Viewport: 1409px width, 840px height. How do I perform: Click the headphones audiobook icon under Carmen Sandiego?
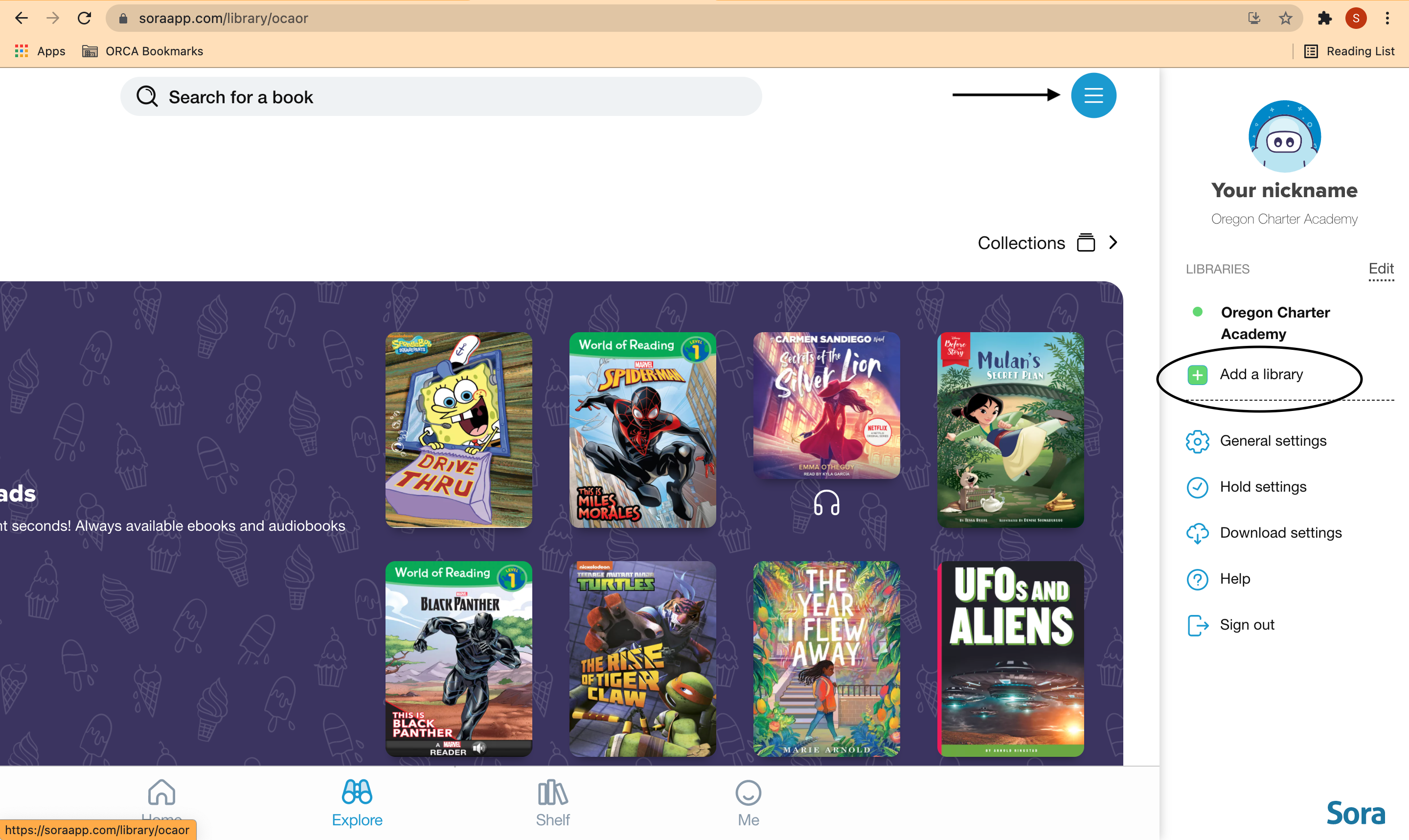click(x=826, y=503)
